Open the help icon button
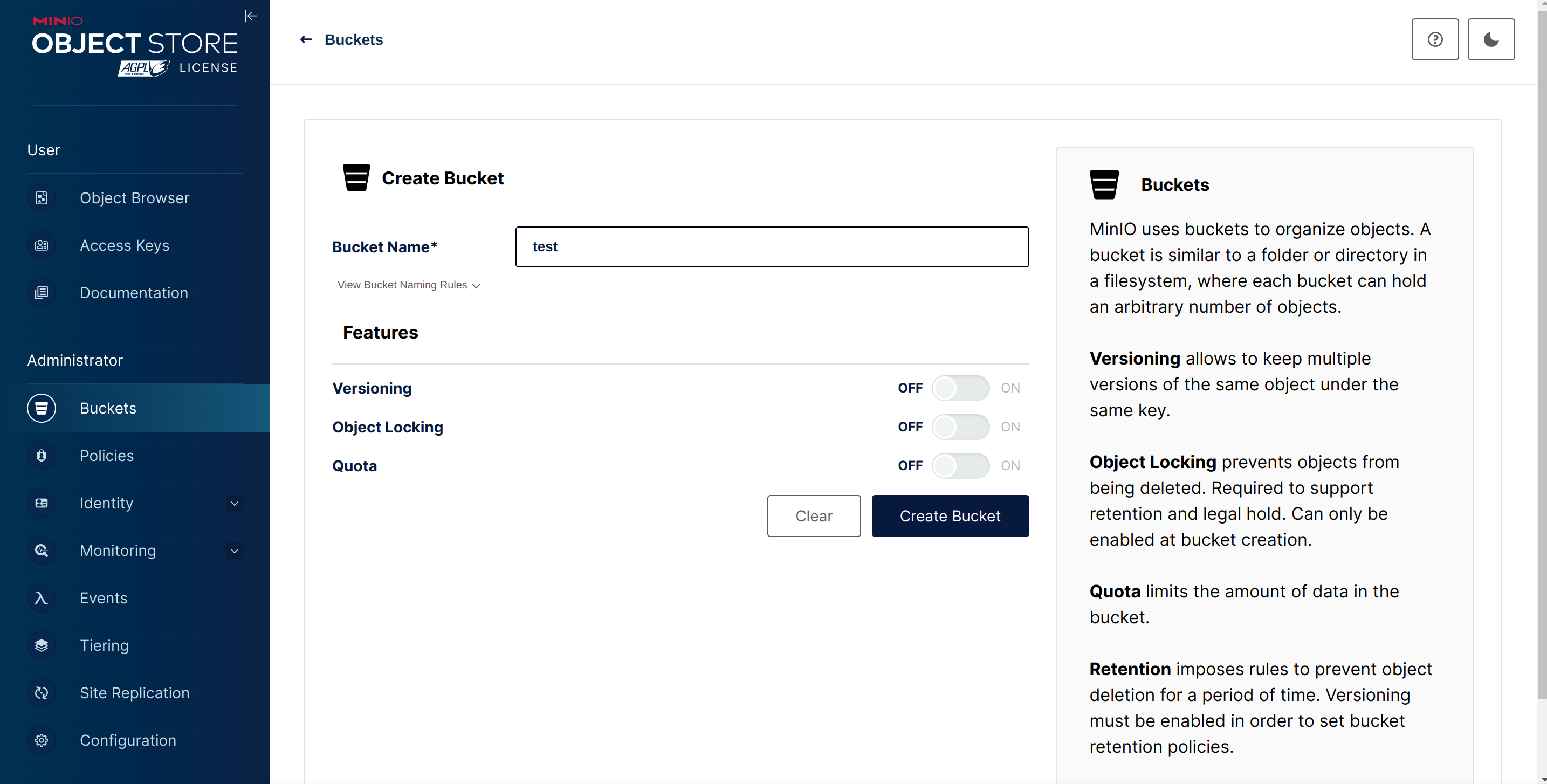1547x784 pixels. [1435, 39]
